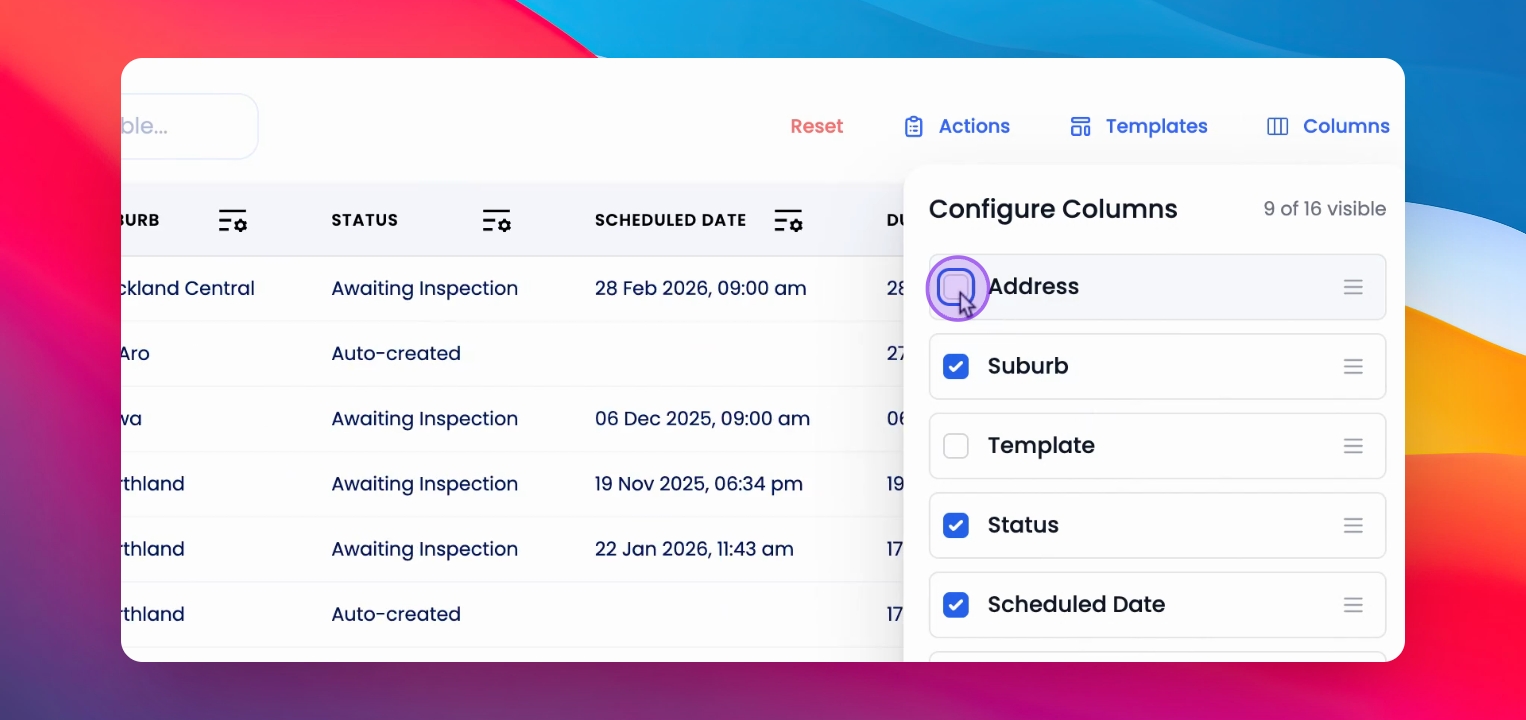1526x720 pixels.
Task: Click the SCHEDULED DATE column header
Action: pos(671,220)
